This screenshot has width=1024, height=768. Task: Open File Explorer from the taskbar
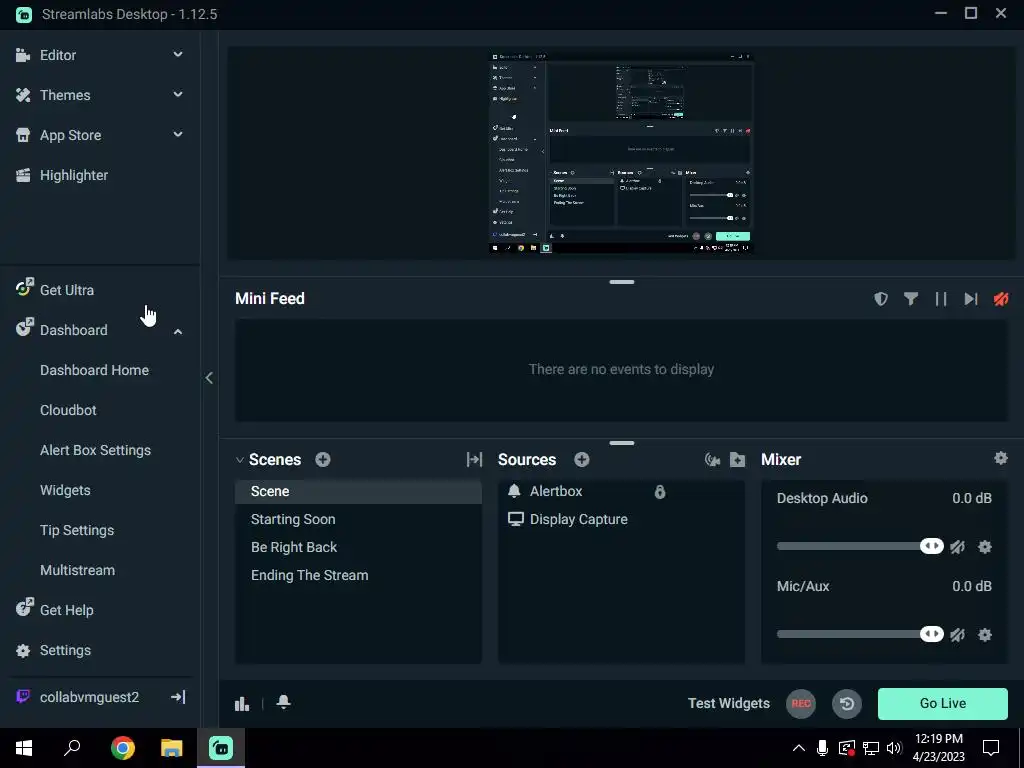point(172,748)
